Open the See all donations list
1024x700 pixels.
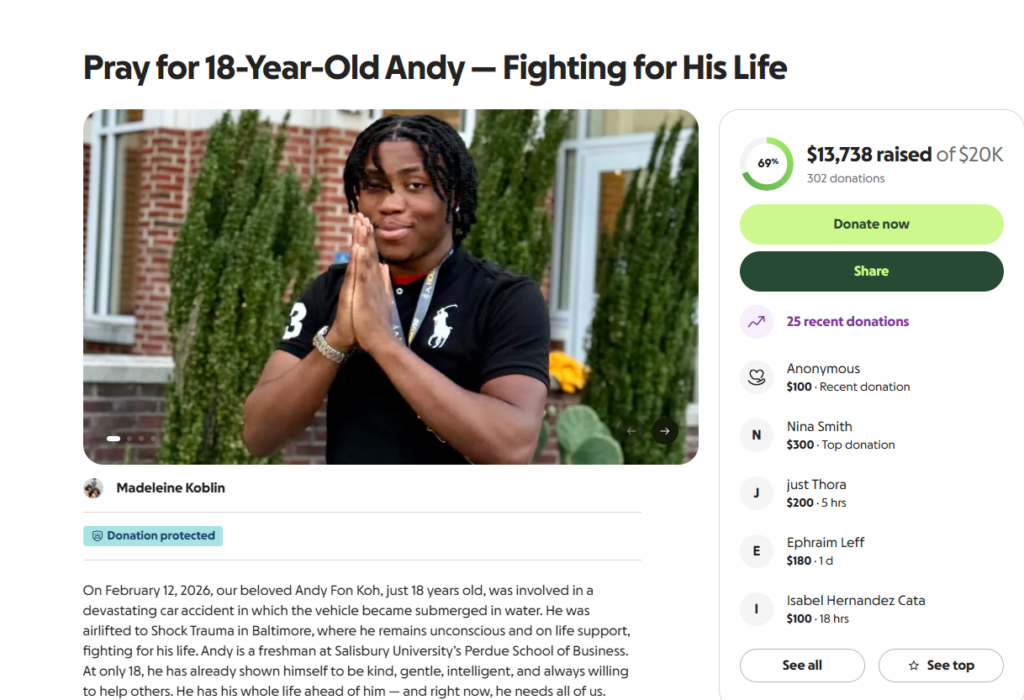(x=802, y=665)
